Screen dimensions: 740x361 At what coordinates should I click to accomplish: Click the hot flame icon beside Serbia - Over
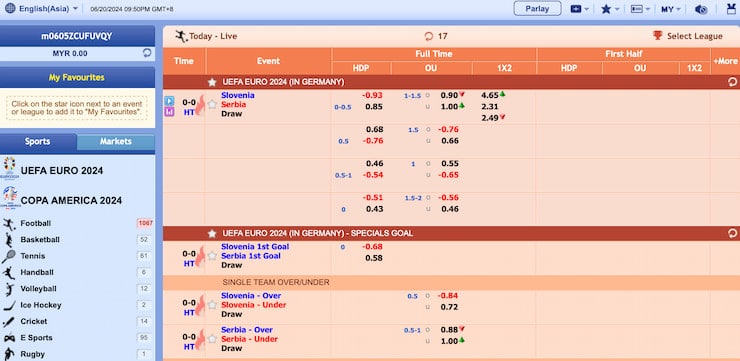tap(200, 339)
